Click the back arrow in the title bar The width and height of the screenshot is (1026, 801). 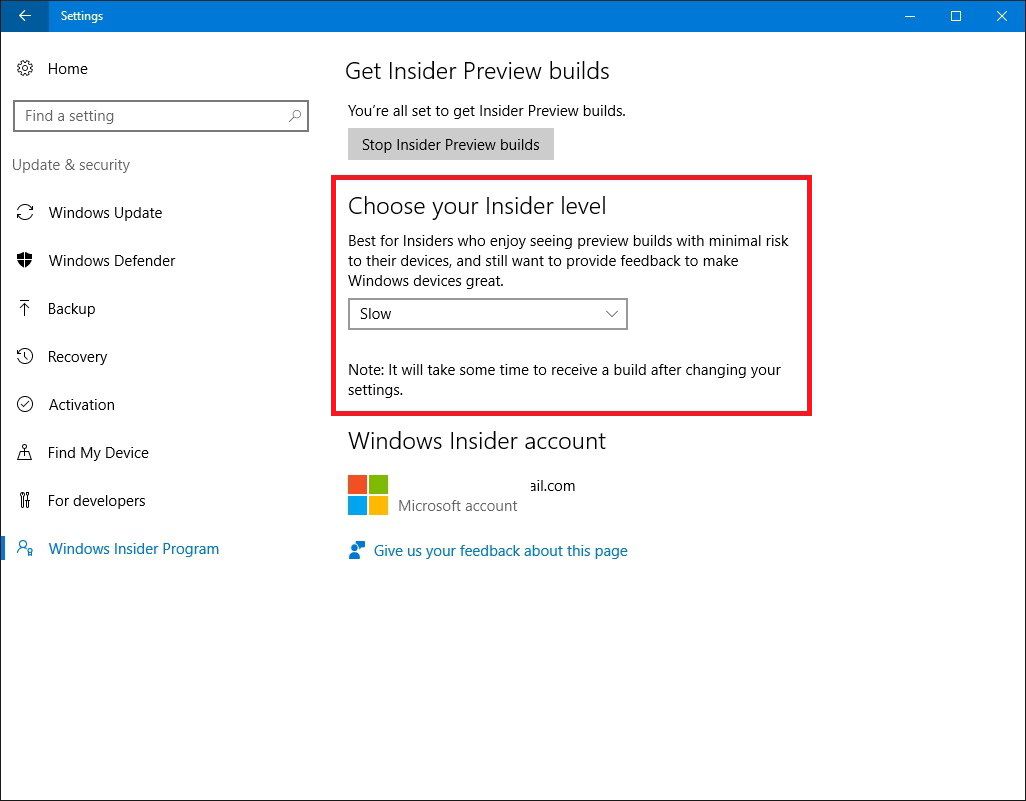(25, 16)
